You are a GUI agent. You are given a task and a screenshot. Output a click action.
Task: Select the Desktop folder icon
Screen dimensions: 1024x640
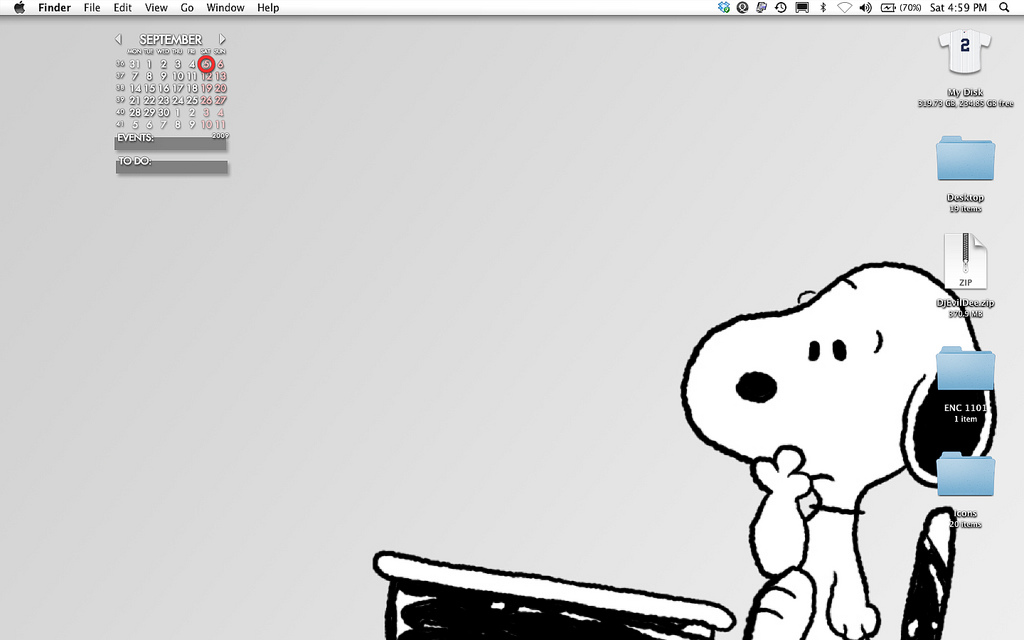[965, 158]
